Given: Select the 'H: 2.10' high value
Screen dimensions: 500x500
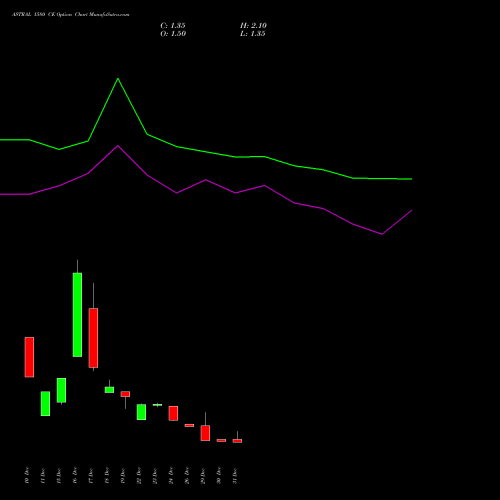Looking at the screenshot, I should [253, 26].
